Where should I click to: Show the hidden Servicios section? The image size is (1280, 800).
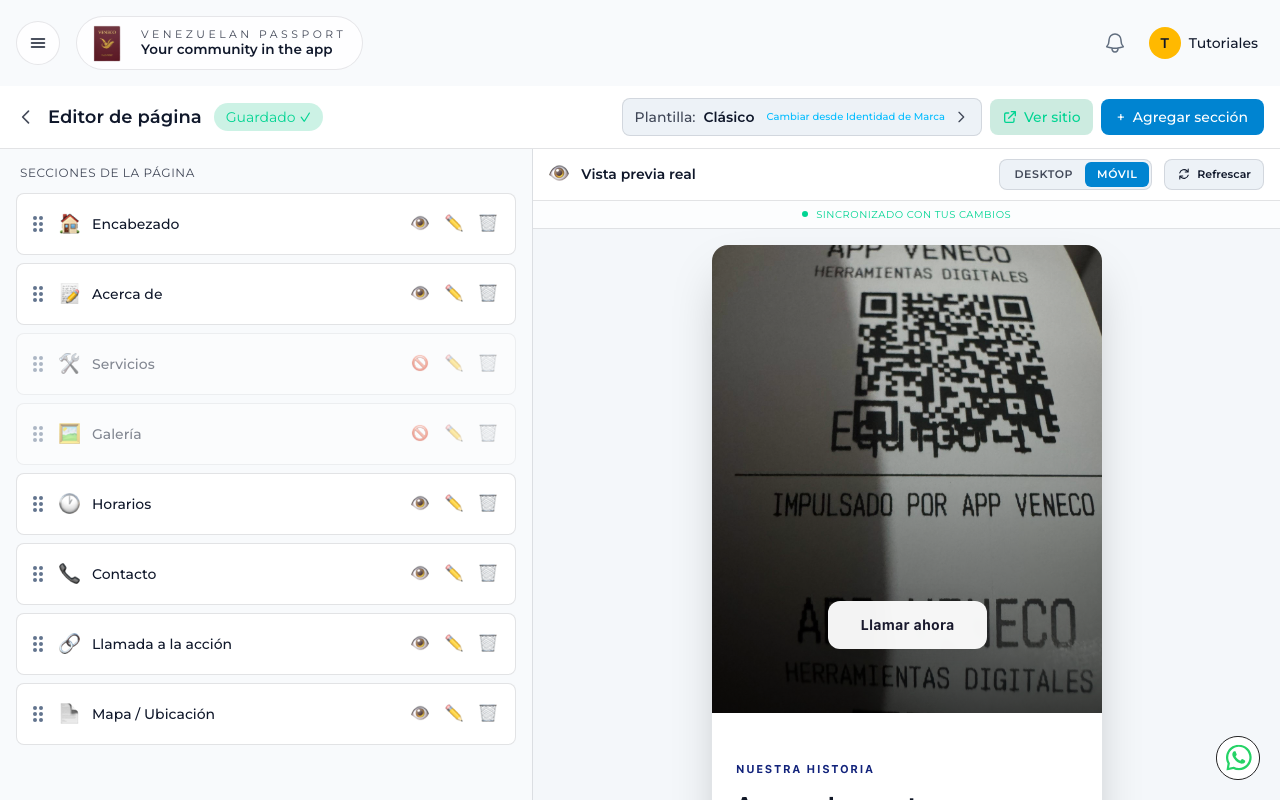point(420,363)
